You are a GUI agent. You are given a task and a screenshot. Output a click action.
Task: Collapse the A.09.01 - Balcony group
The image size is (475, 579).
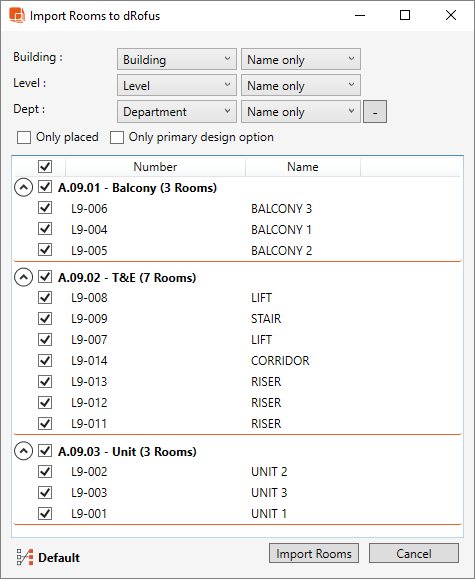(x=23, y=188)
